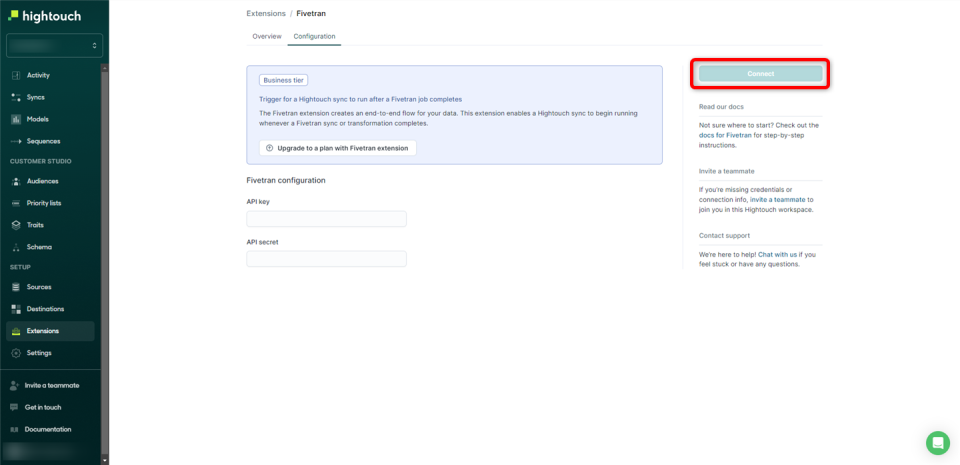This screenshot has height=465, width=960.
Task: Focus the API secret input field
Action: point(326,259)
